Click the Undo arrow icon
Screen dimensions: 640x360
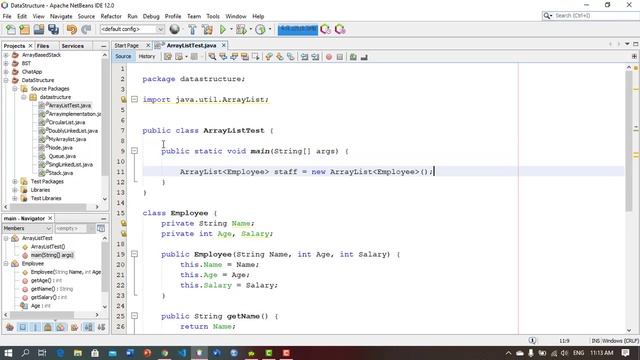[72, 29]
